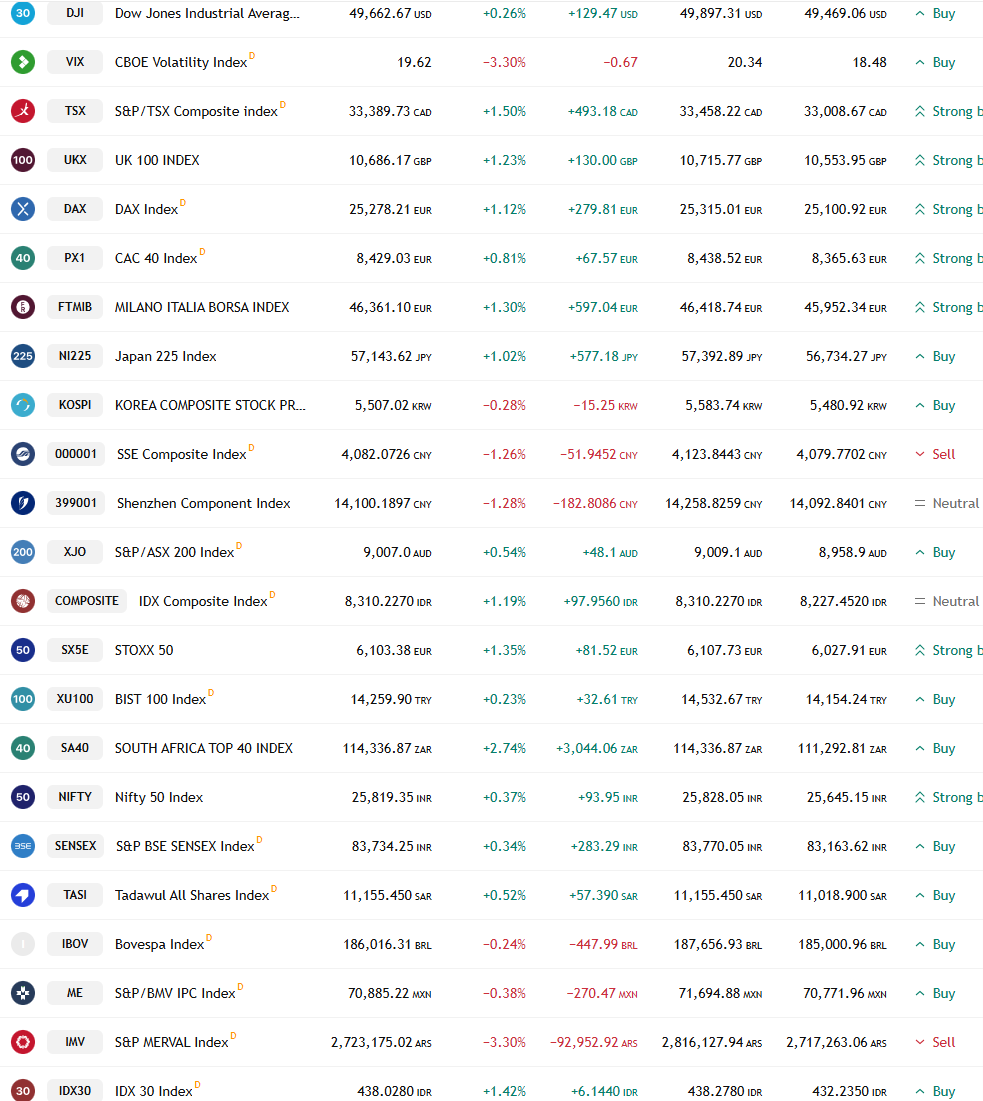Click the Buy rating for Japan 225

(x=935, y=357)
